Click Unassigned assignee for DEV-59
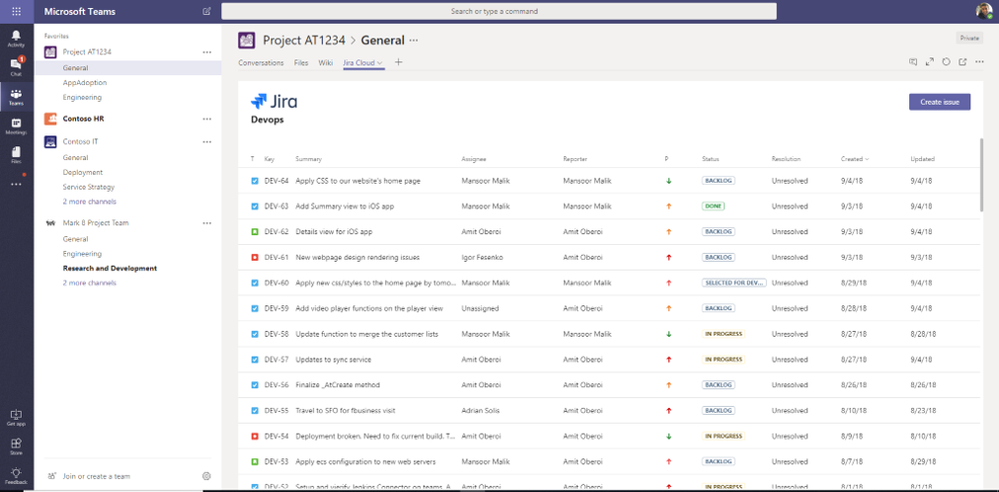 pyautogui.click(x=480, y=308)
